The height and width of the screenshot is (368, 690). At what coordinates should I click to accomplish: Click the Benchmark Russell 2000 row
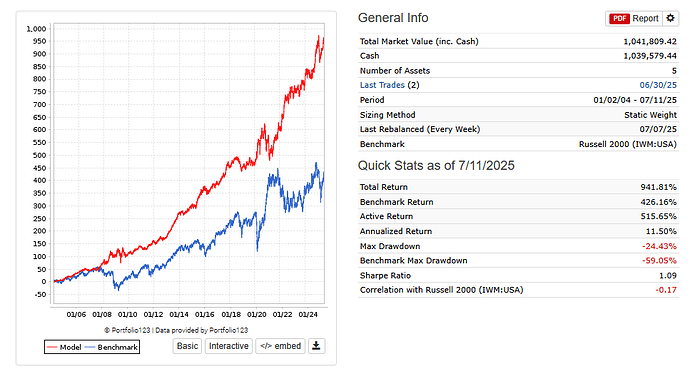pos(518,144)
